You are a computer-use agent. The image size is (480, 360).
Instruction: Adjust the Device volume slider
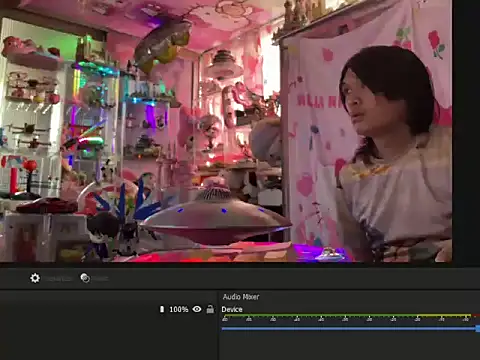click(351, 329)
